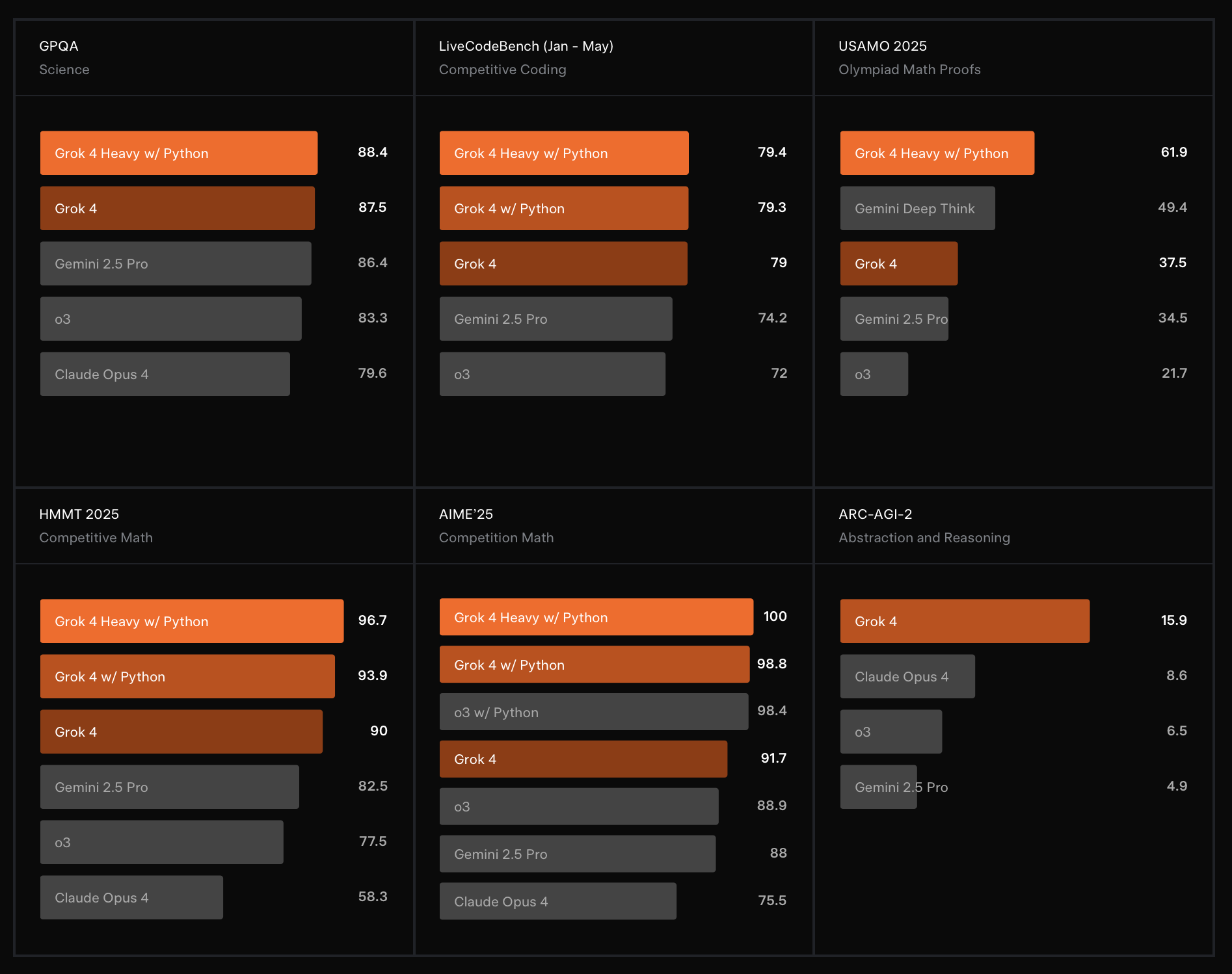Click the 61.9 score in USAMO
Image resolution: width=1232 pixels, height=974 pixels.
click(1173, 152)
